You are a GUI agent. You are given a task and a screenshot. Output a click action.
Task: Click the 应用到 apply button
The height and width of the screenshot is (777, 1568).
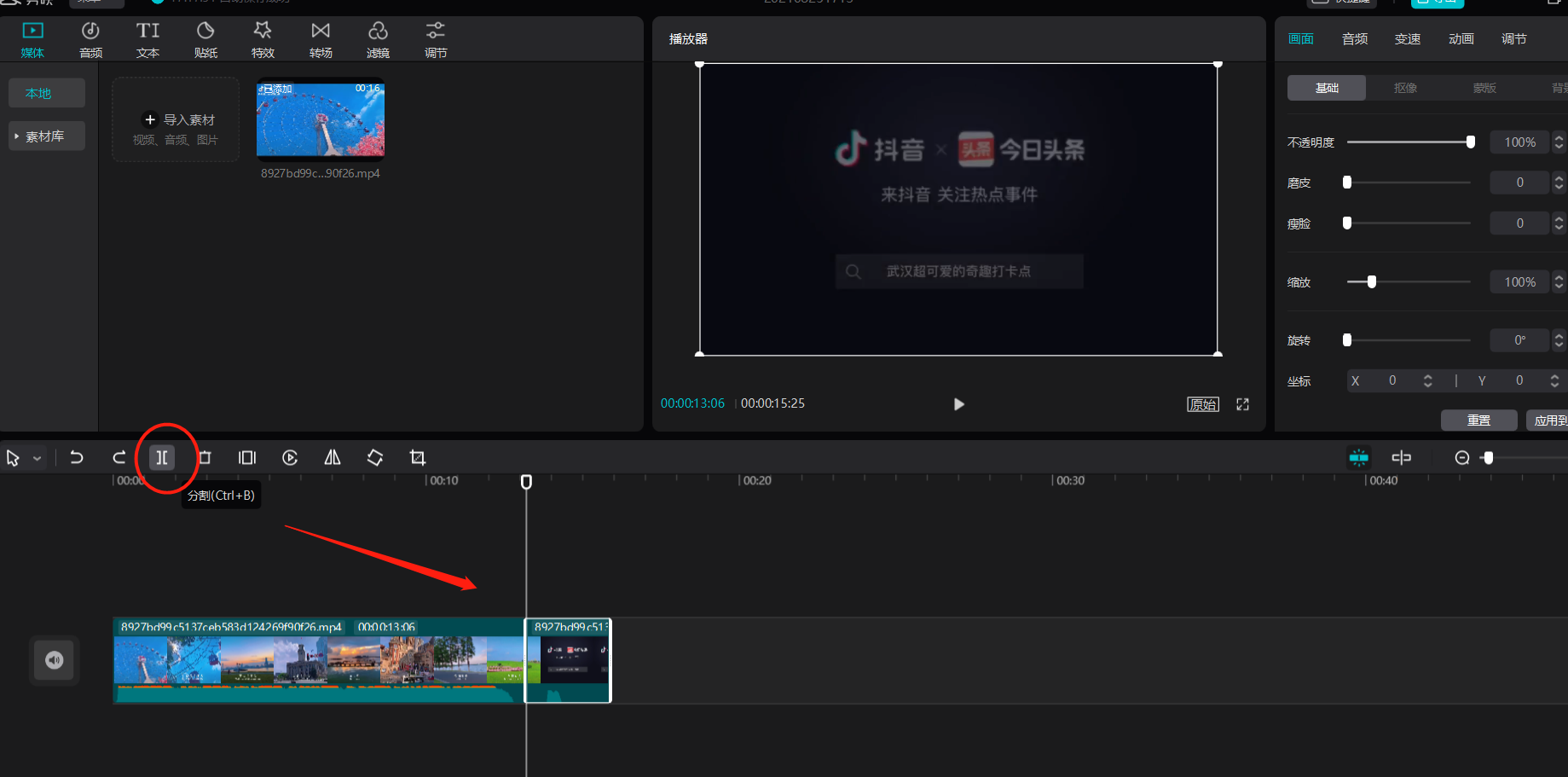[1547, 420]
